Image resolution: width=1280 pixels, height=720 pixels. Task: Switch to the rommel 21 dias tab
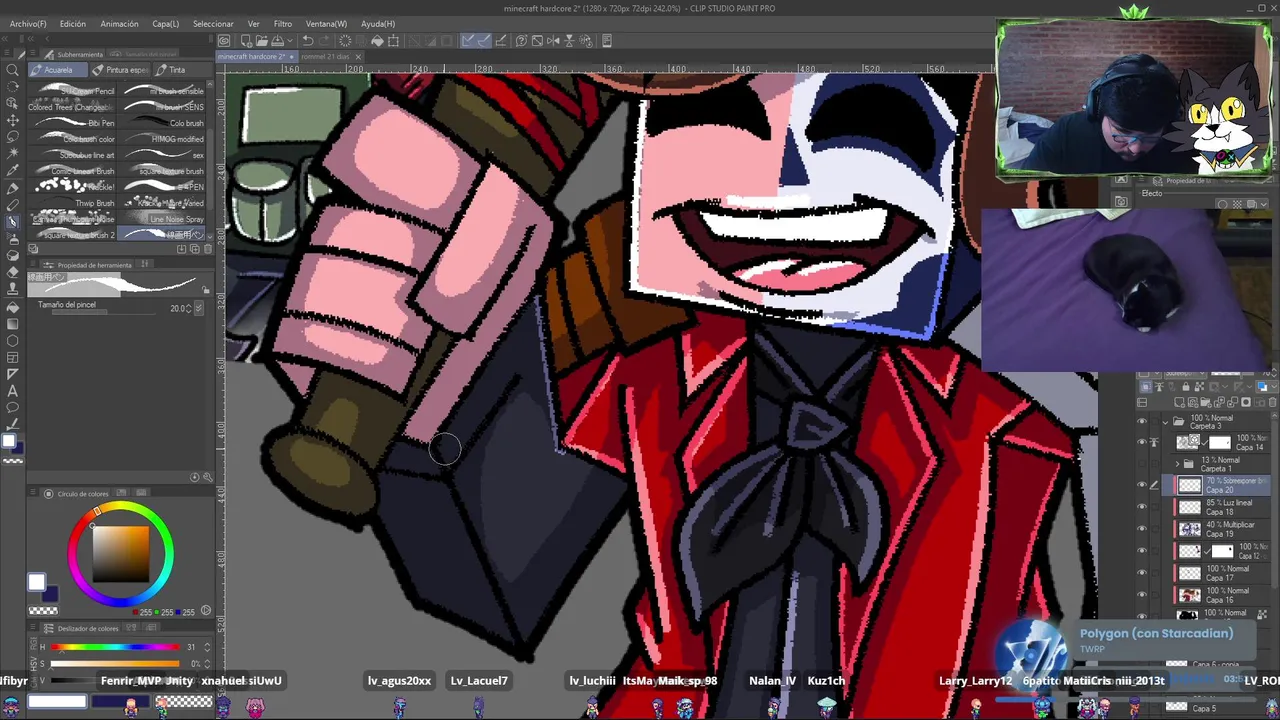[x=325, y=56]
